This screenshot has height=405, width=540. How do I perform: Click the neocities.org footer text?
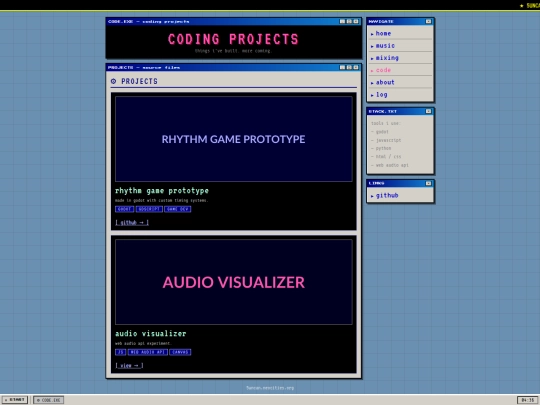(270, 388)
